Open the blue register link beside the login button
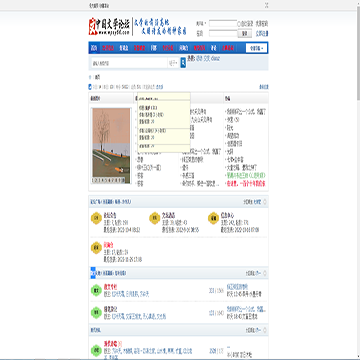 [x=262, y=33]
